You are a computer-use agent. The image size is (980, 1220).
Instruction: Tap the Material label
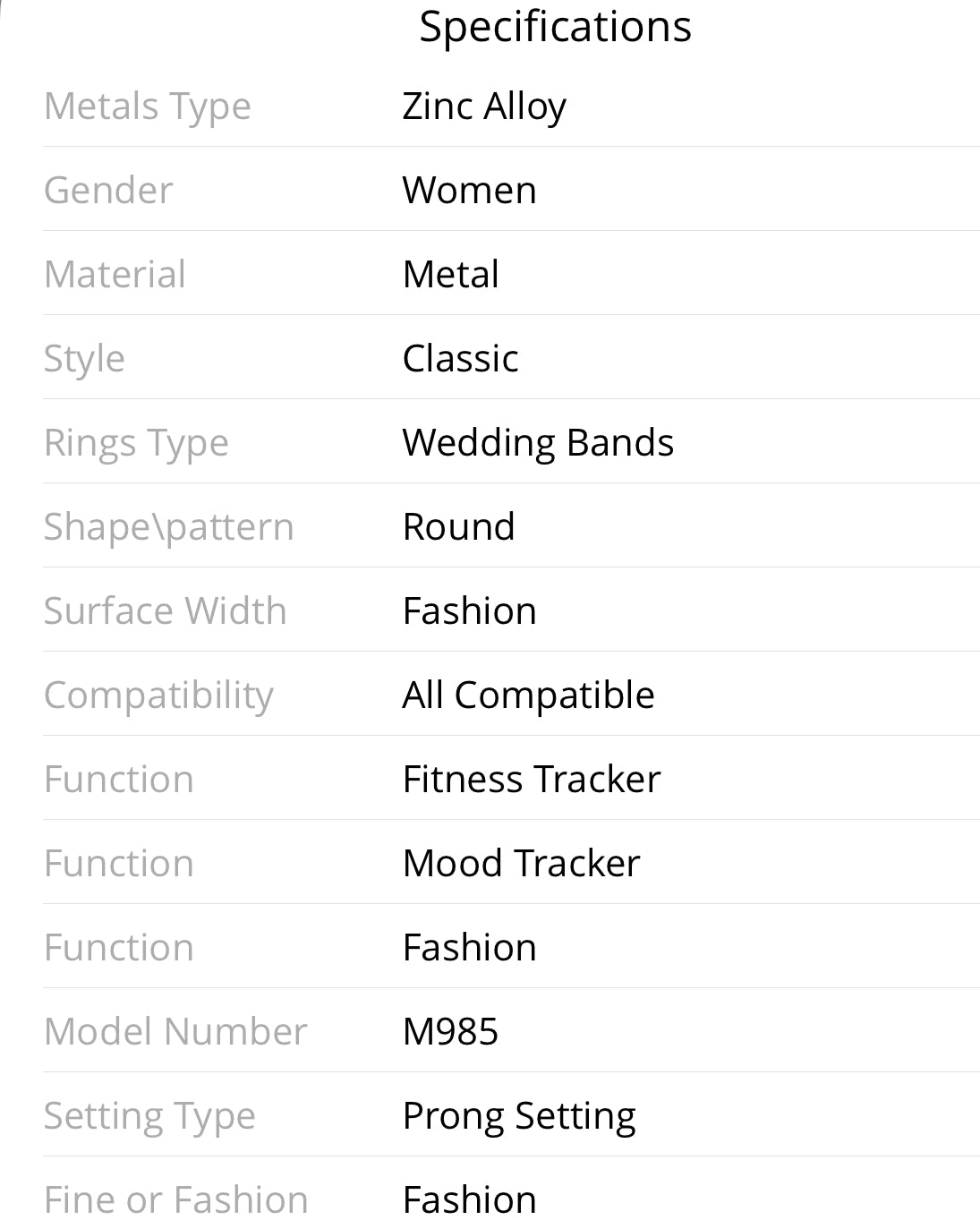click(115, 274)
